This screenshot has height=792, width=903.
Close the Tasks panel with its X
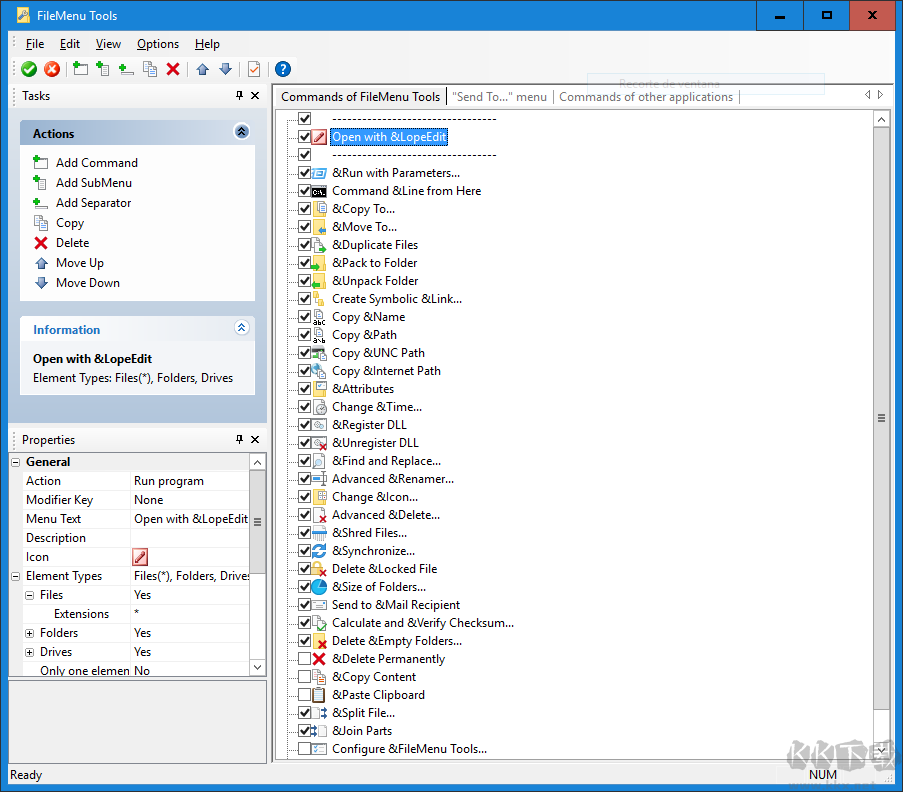pos(255,96)
